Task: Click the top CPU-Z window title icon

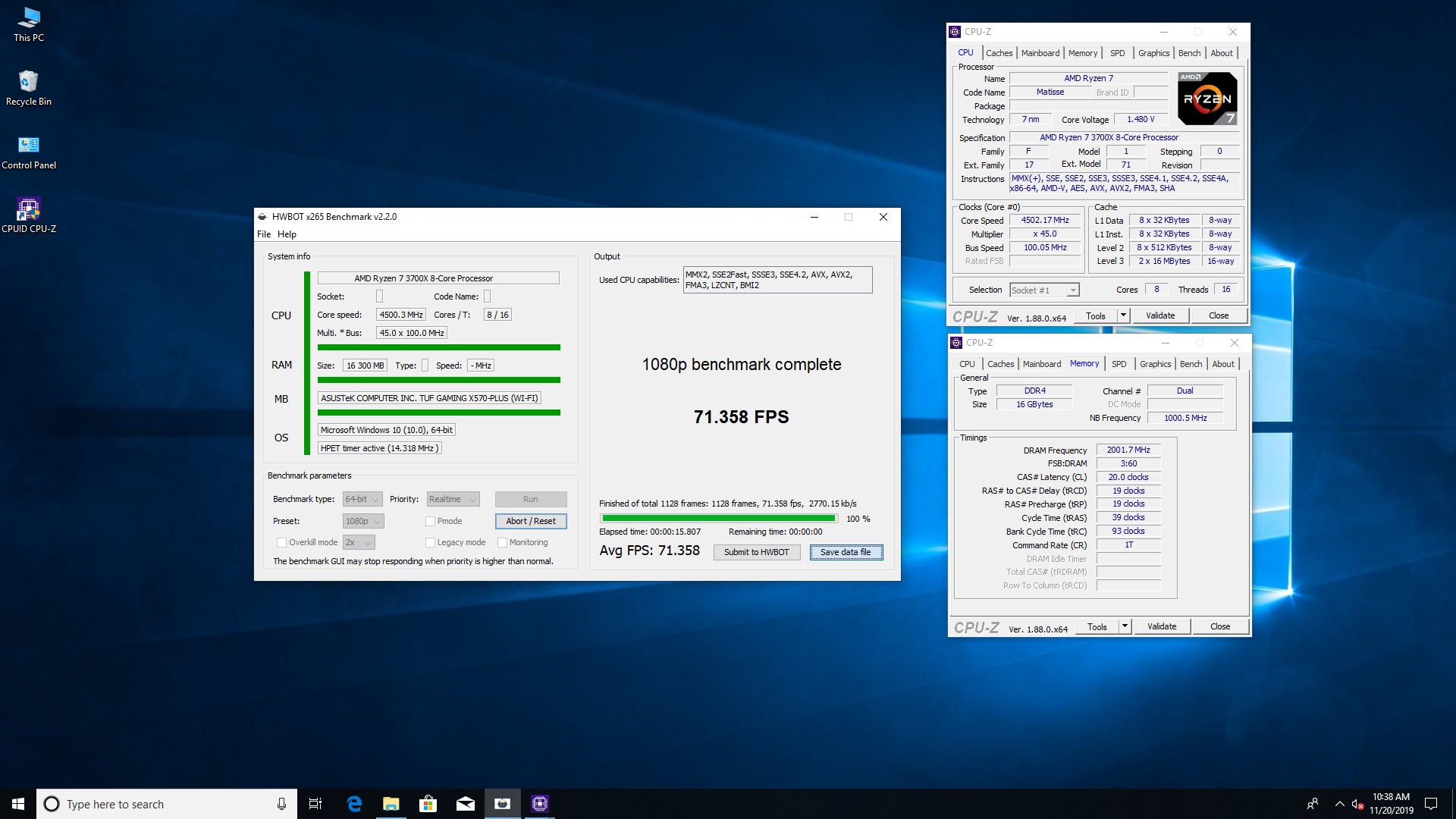Action: 955,32
